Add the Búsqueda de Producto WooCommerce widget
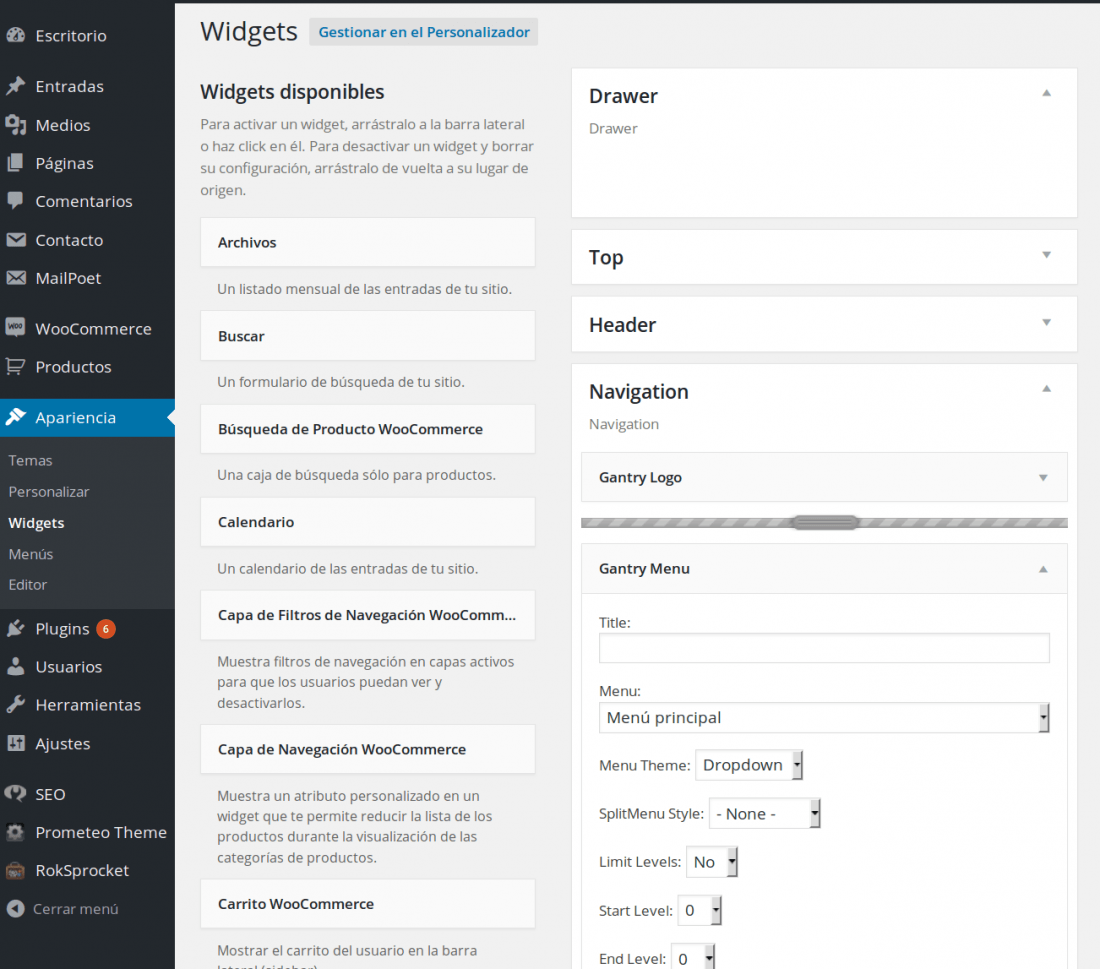Screen dimensions: 1100x969 coord(368,429)
